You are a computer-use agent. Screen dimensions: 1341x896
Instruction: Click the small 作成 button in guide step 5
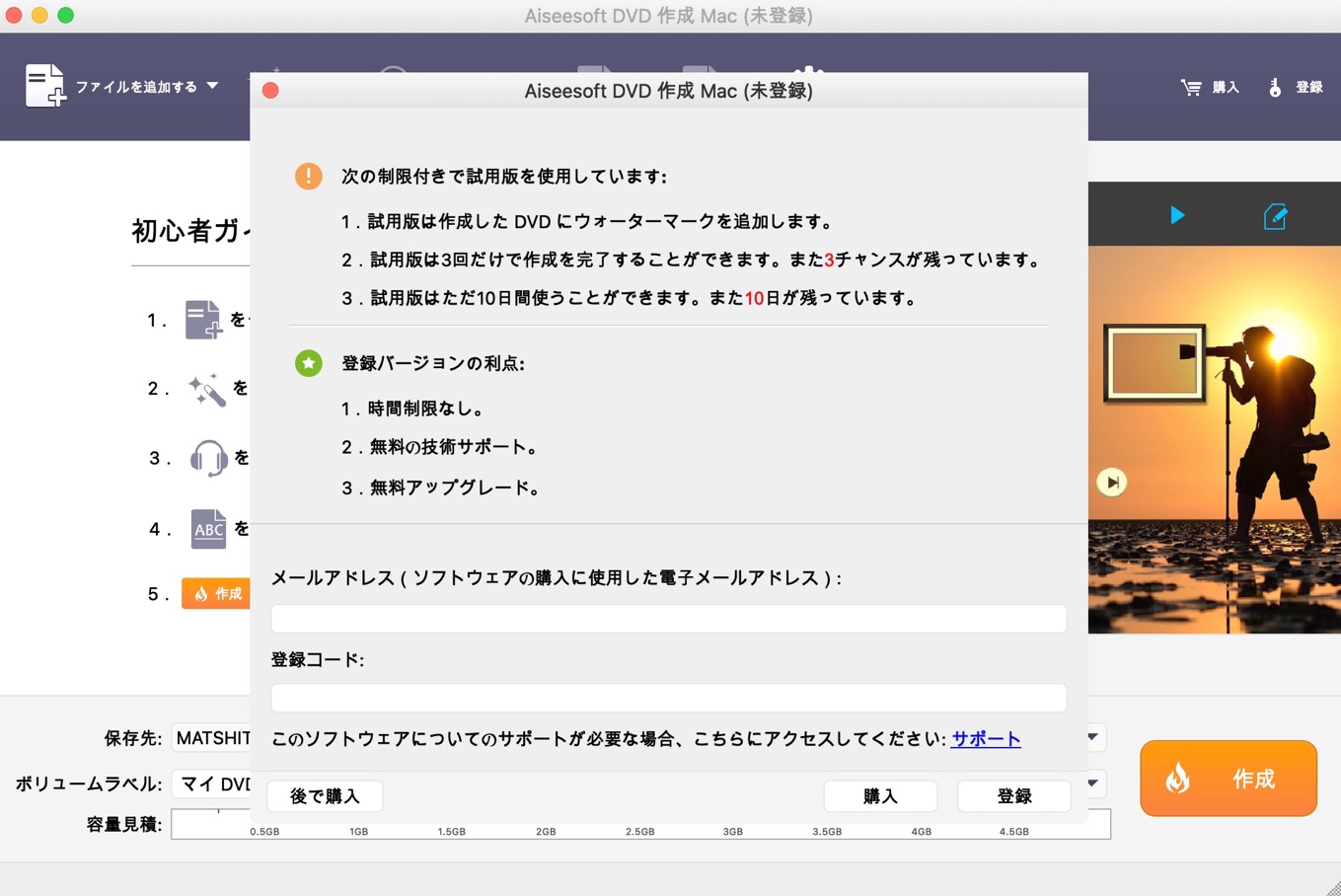(x=216, y=593)
